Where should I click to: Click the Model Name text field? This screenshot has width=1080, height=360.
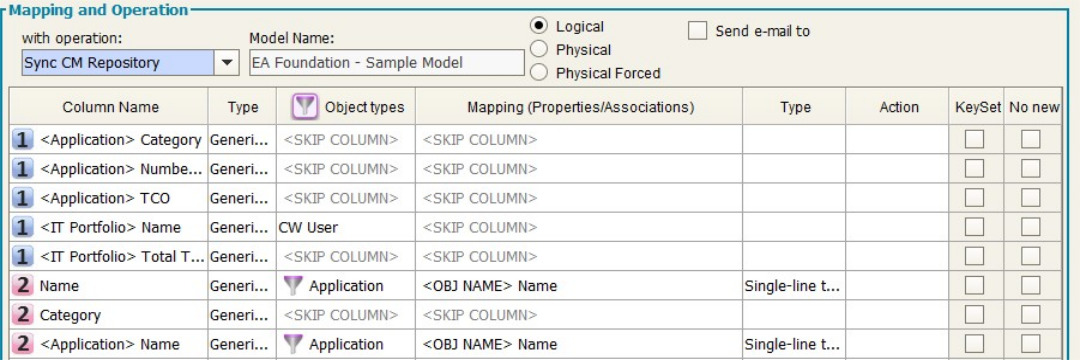(386, 63)
